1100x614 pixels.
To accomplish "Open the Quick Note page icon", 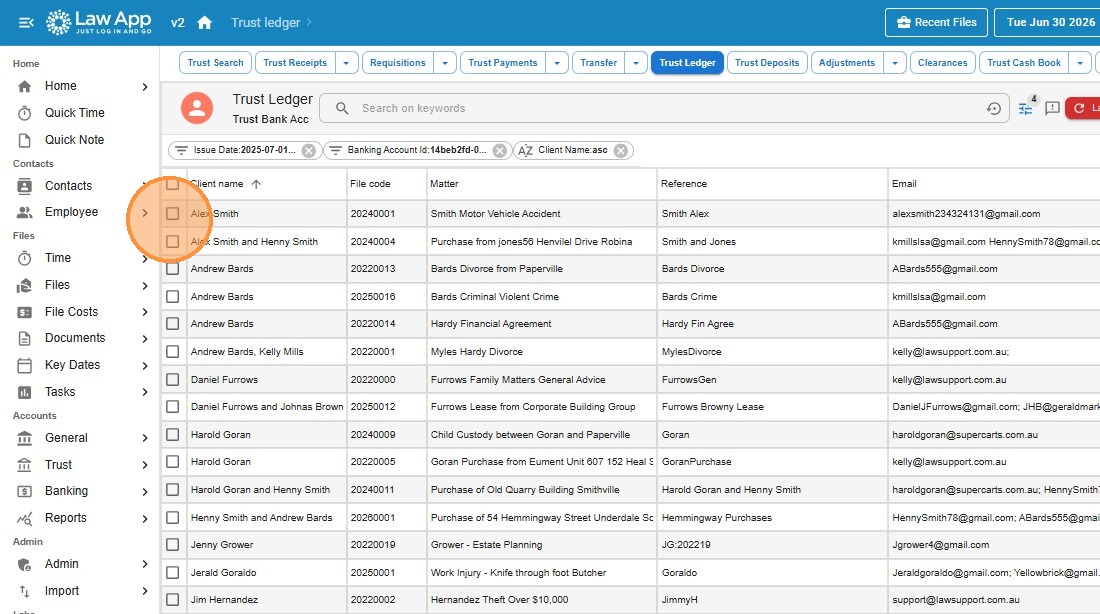I will click(25, 140).
